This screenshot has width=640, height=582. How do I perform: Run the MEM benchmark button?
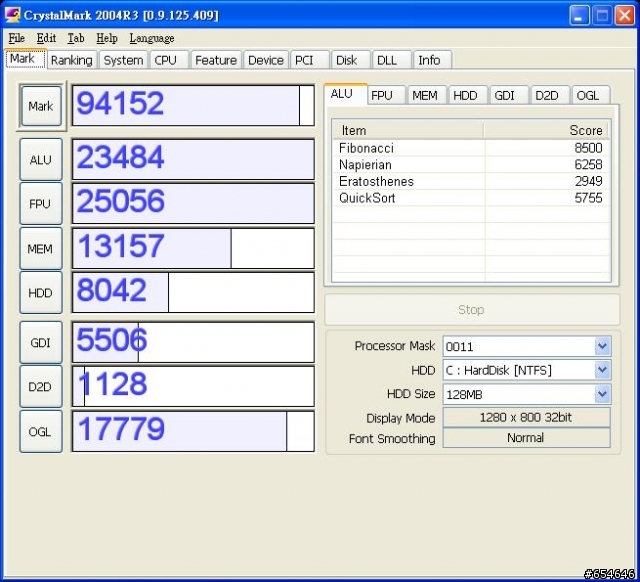click(x=41, y=249)
